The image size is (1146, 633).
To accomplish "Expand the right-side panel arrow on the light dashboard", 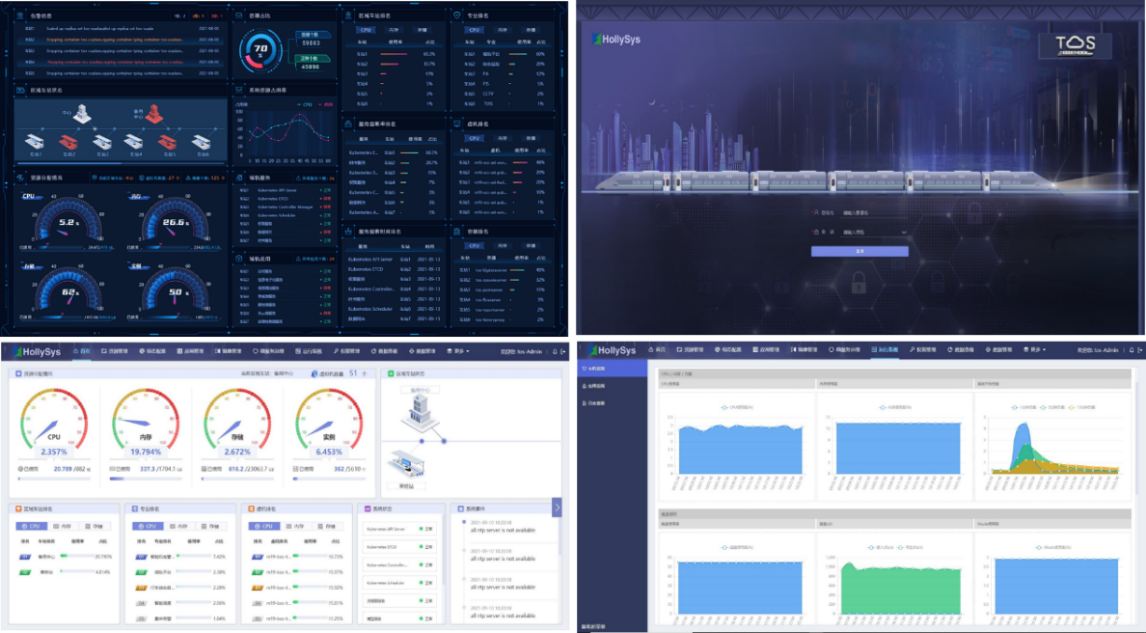I will click(557, 508).
